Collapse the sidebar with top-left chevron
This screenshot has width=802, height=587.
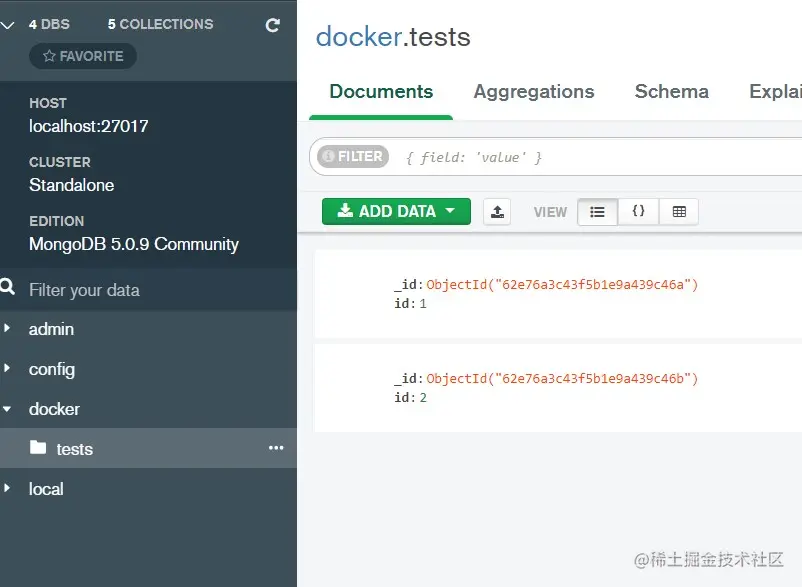pyautogui.click(x=9, y=25)
